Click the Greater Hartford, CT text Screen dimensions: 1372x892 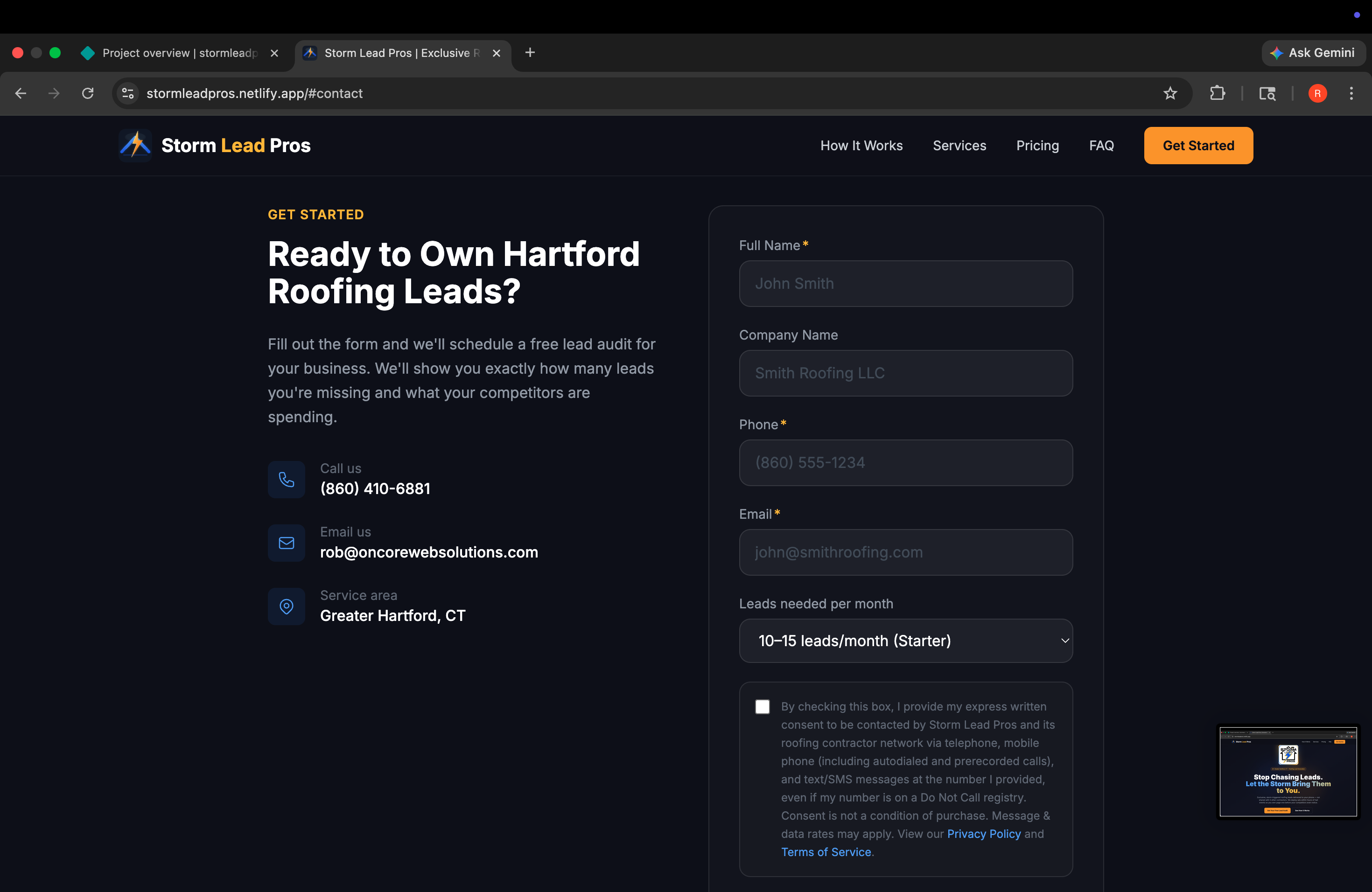pyautogui.click(x=392, y=615)
